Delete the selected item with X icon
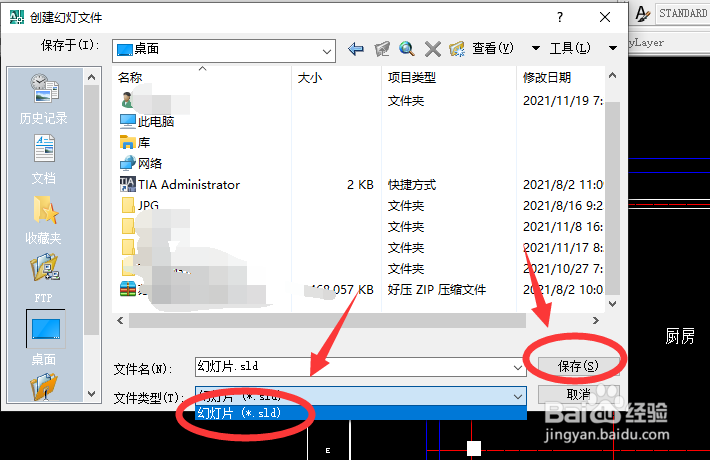 (433, 48)
